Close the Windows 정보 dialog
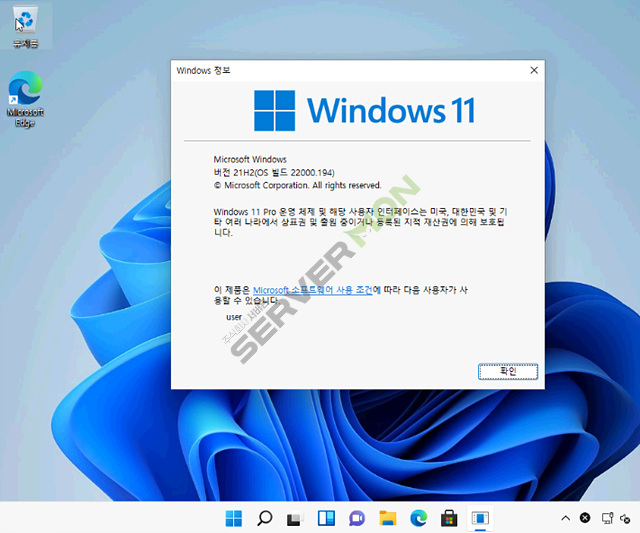 [534, 71]
